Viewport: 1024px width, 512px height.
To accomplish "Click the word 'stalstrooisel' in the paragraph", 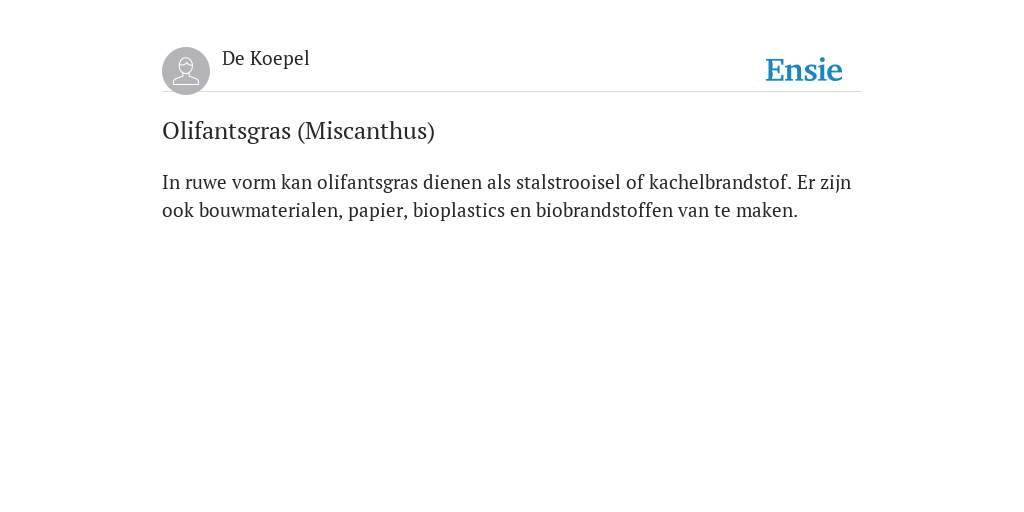I will 568,182.
